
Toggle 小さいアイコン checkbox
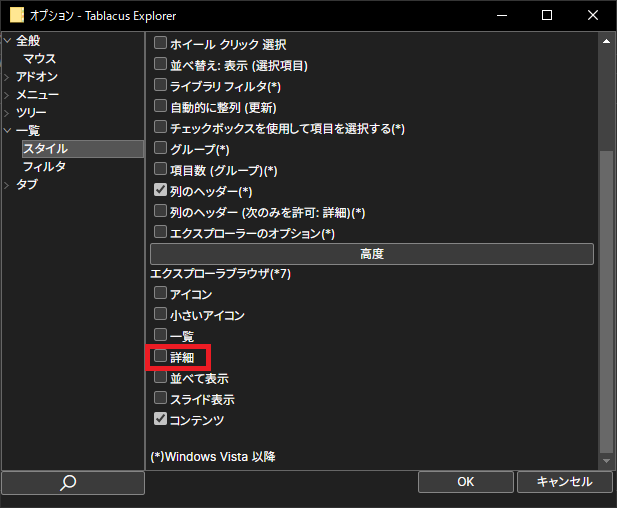click(x=160, y=314)
